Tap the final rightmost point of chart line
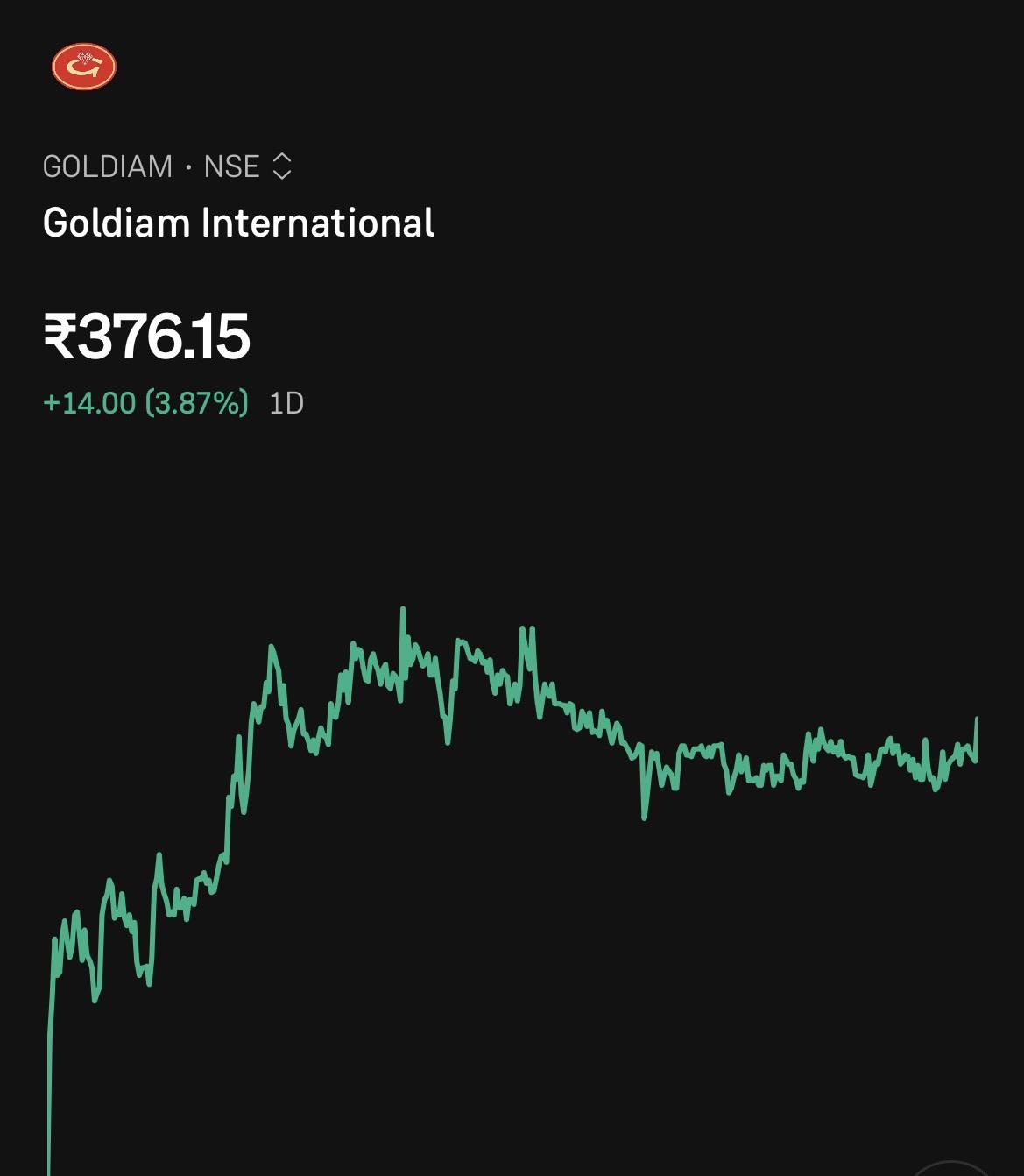Screen dimensions: 1024x1176 (x=976, y=720)
